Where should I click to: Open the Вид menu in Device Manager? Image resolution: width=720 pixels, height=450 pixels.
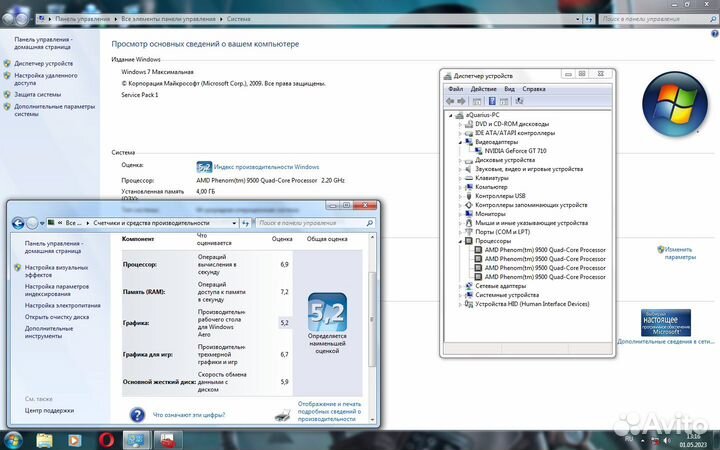509,89
